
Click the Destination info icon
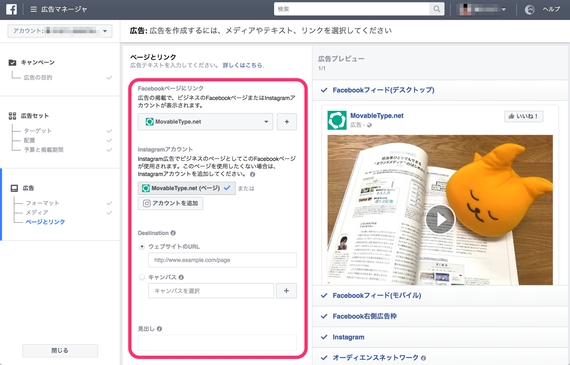[173, 233]
